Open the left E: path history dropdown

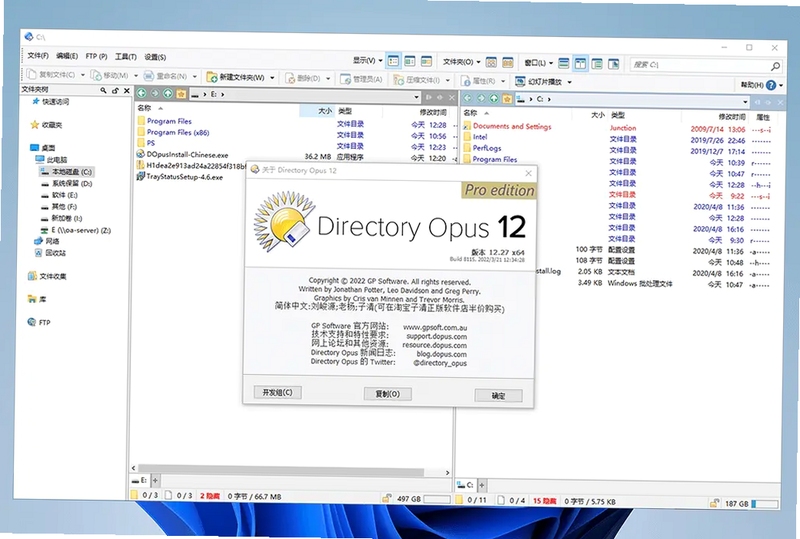pos(416,96)
